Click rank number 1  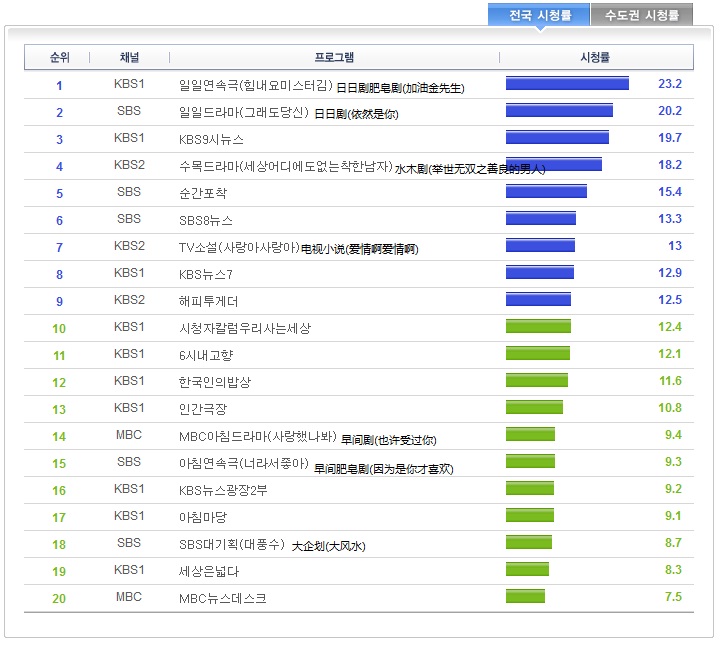(59, 86)
